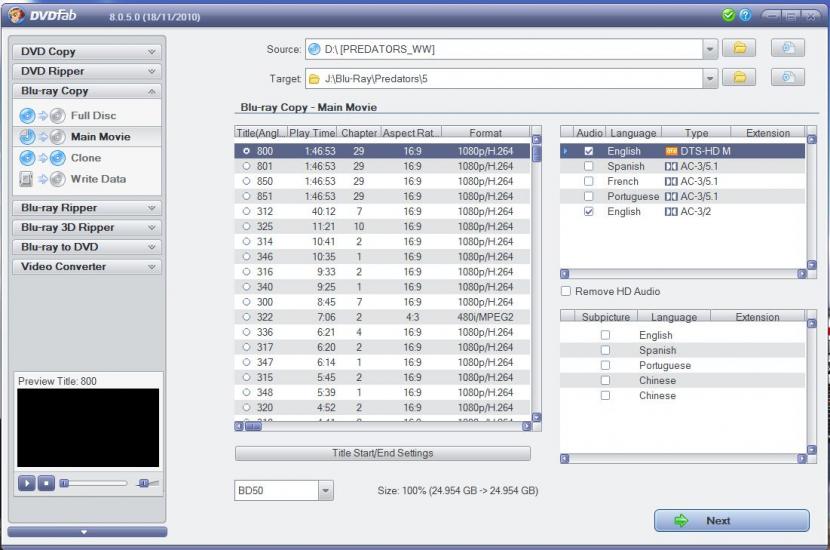Screen dimensions: 830x550
Task: Play the preview title
Action: (26, 483)
